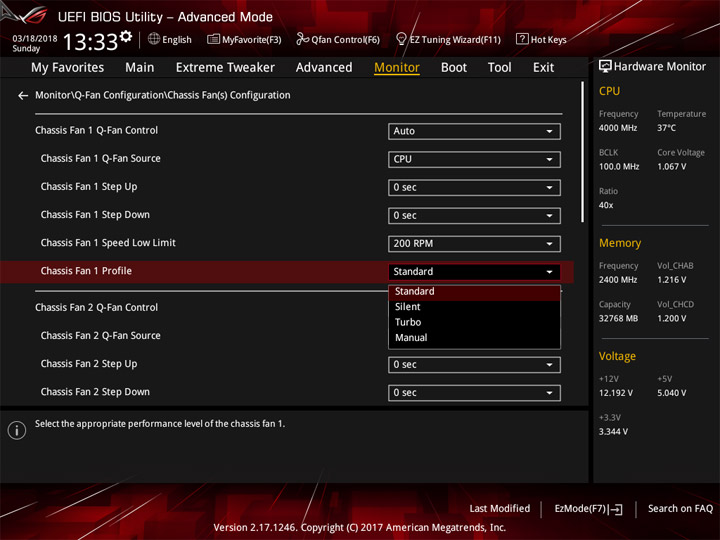Click +3.3V value 3.344 V
This screenshot has width=720, height=540.
click(613, 432)
